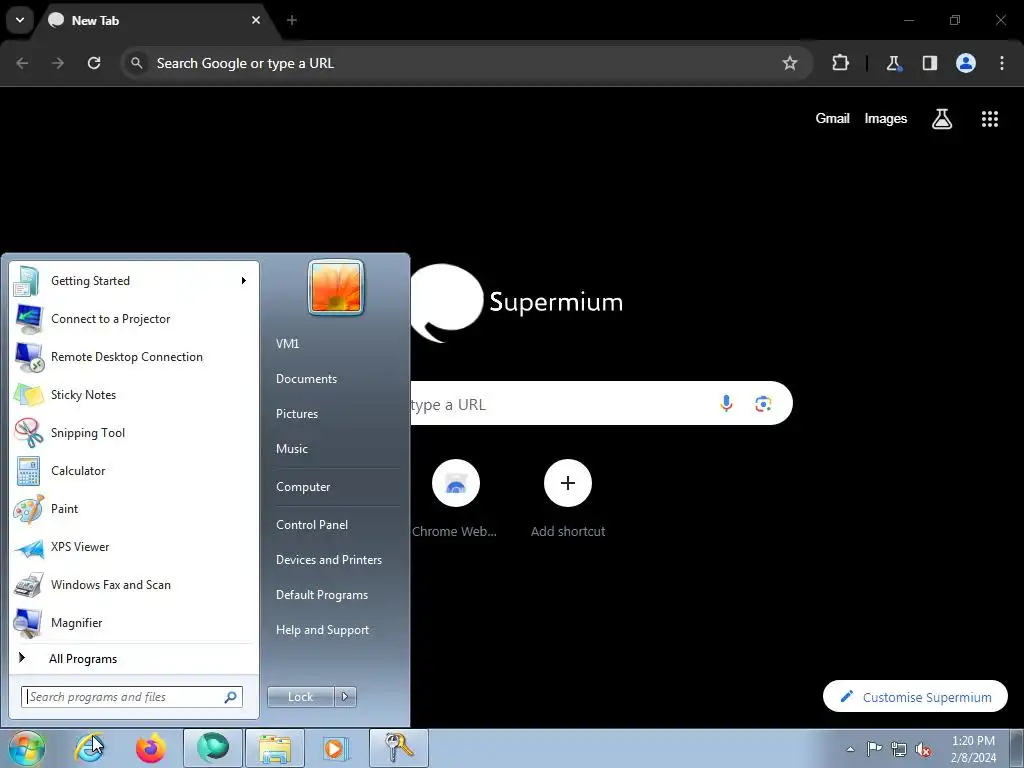Open Computer from Start menu
Viewport: 1024px width, 768px height.
coord(303,487)
